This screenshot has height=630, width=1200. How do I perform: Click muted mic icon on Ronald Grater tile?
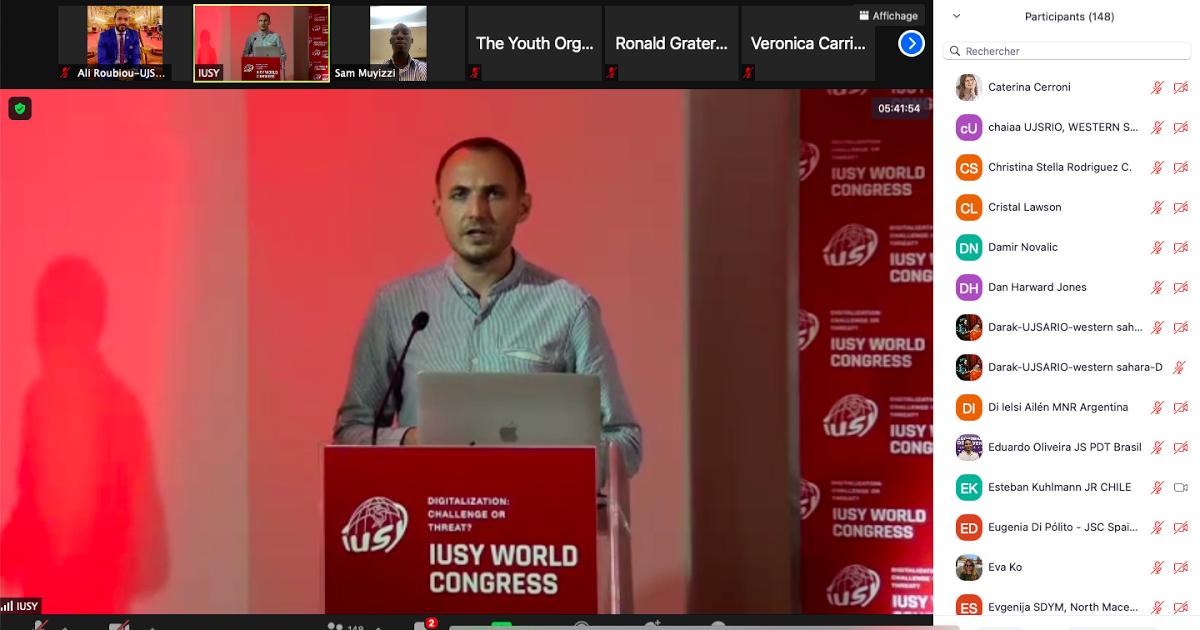[612, 73]
